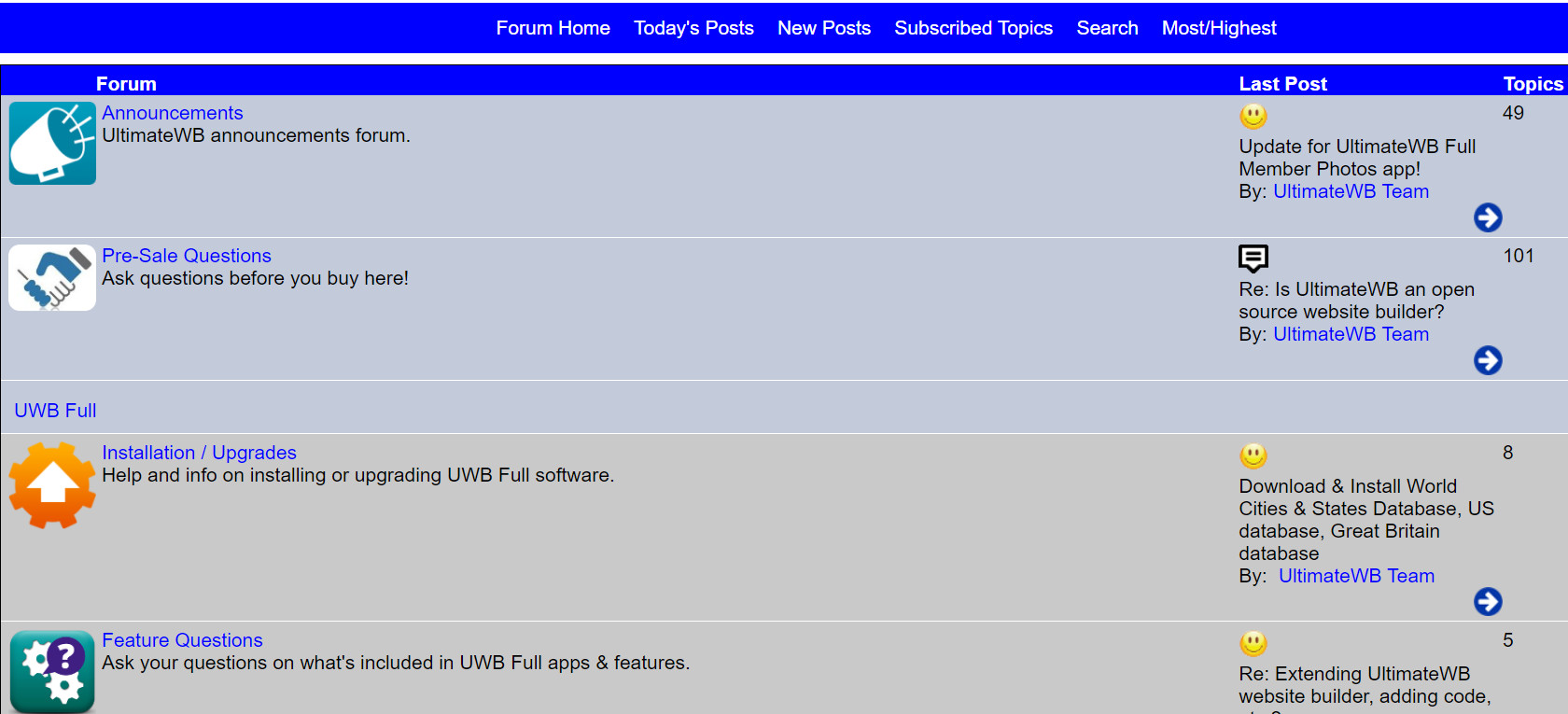Click the Announcements megaphone forum icon
The image size is (1568, 714).
pyautogui.click(x=52, y=143)
